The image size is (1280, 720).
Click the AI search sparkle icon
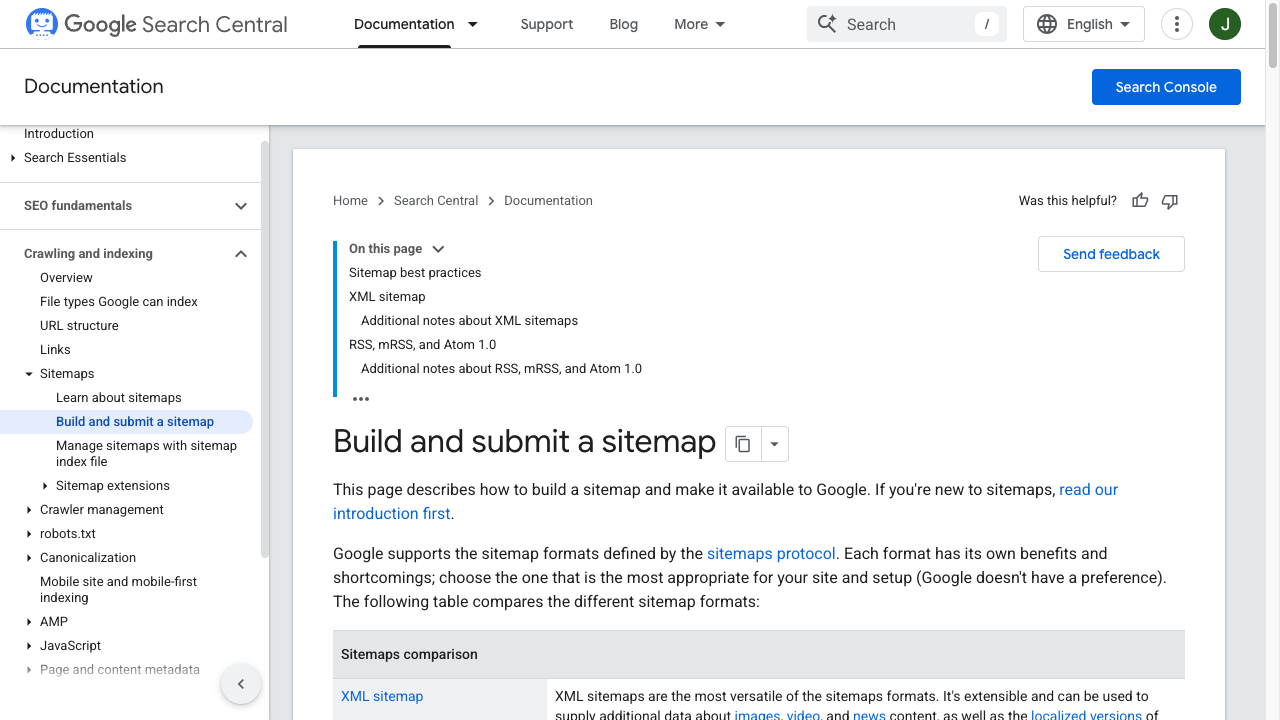tap(827, 24)
